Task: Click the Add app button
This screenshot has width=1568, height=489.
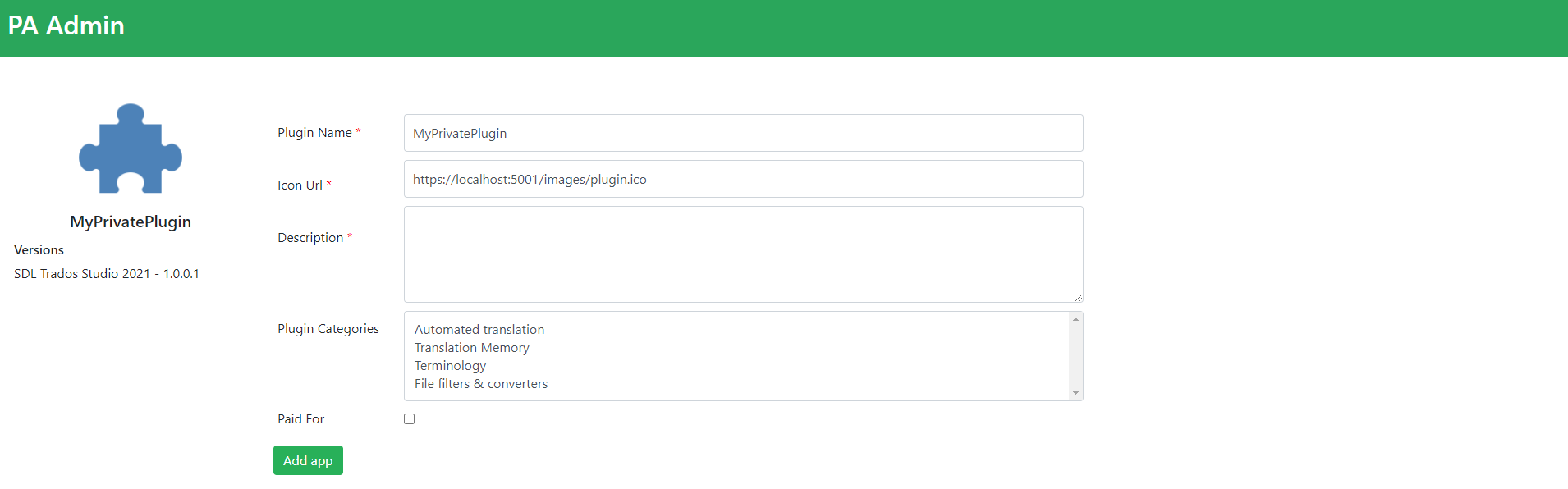Action: [x=308, y=460]
